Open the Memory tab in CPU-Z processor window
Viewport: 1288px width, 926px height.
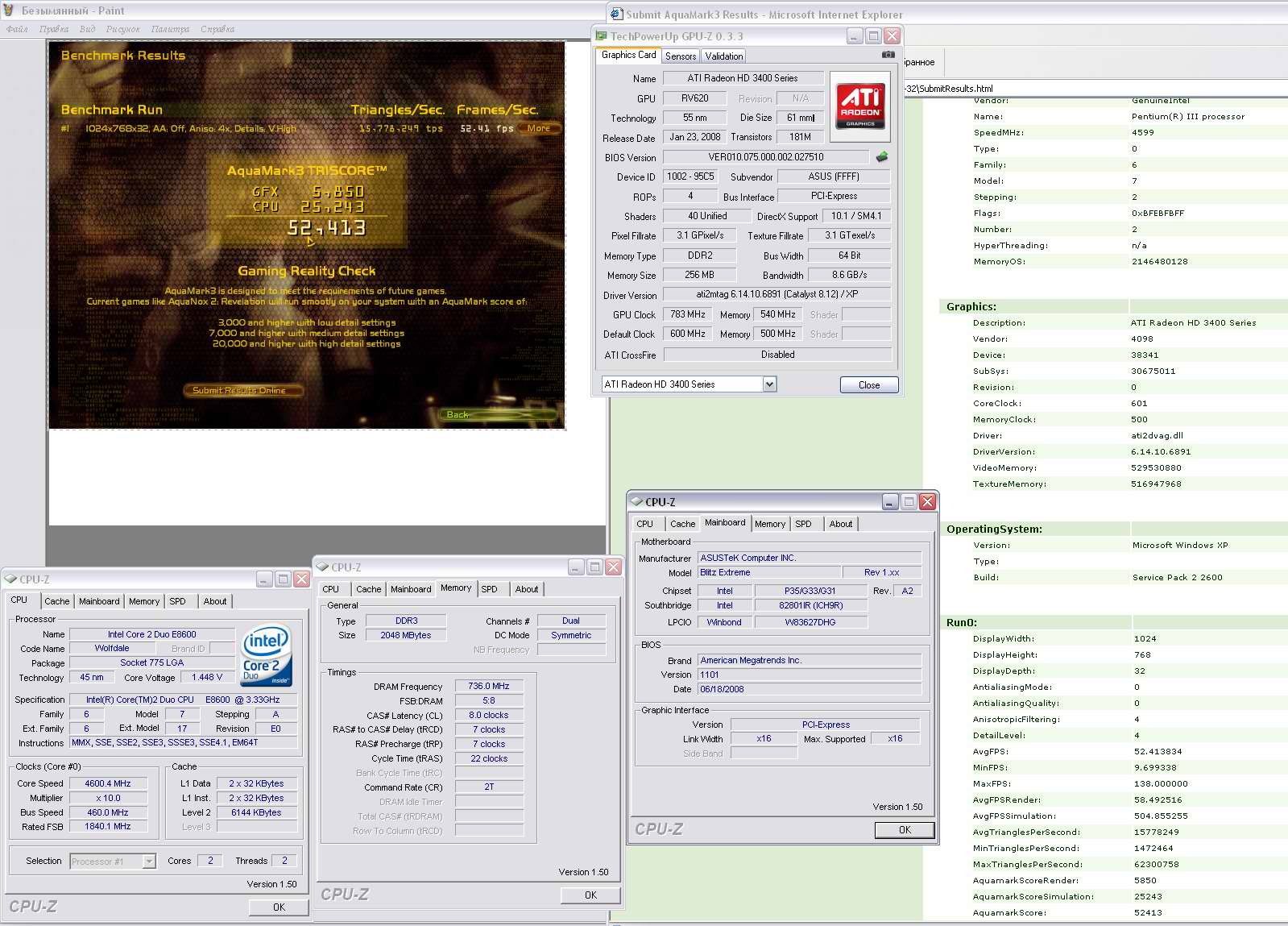tap(144, 601)
